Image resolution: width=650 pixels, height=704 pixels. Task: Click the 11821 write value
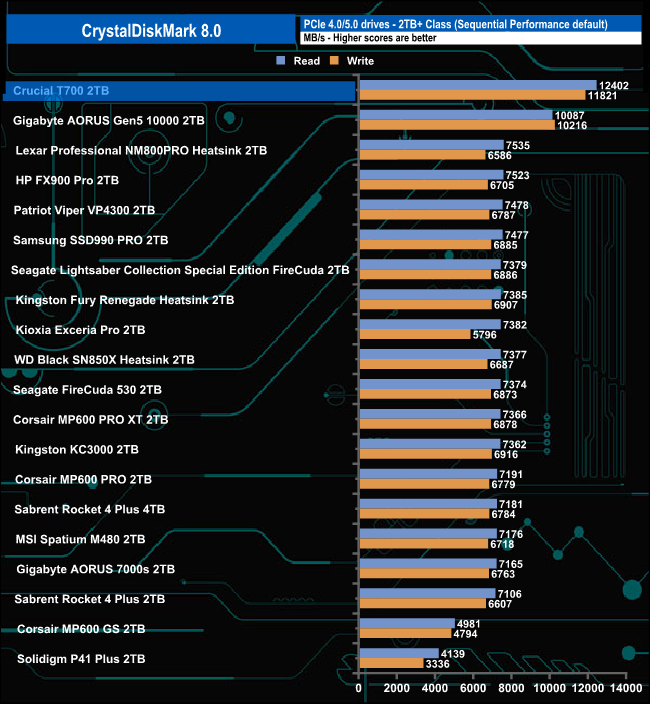[x=602, y=96]
